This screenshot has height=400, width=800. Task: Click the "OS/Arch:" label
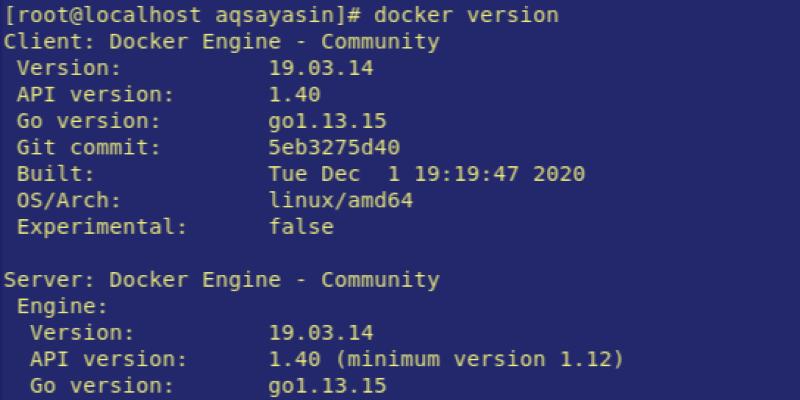(x=68, y=200)
